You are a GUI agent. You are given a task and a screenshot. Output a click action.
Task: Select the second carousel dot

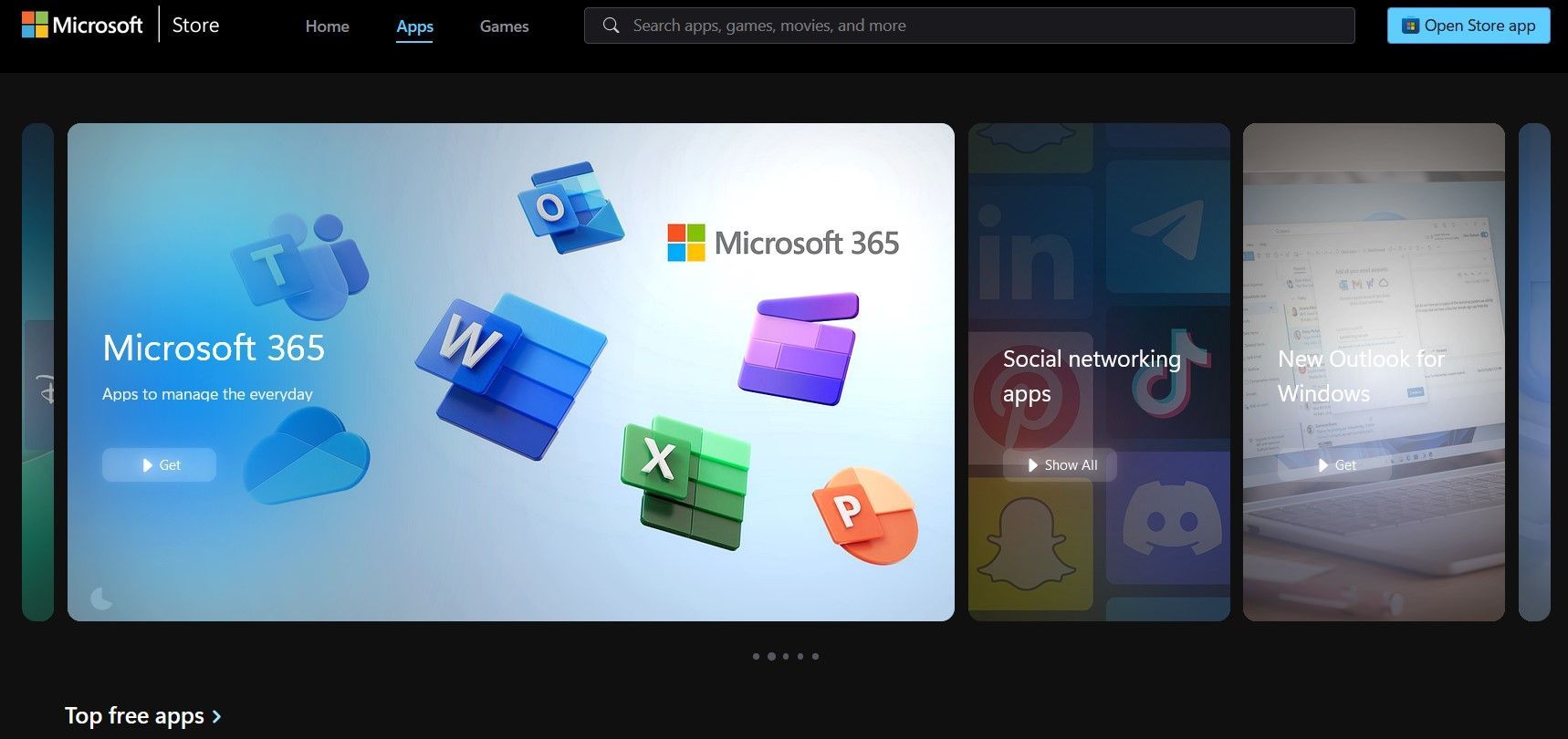coord(772,656)
